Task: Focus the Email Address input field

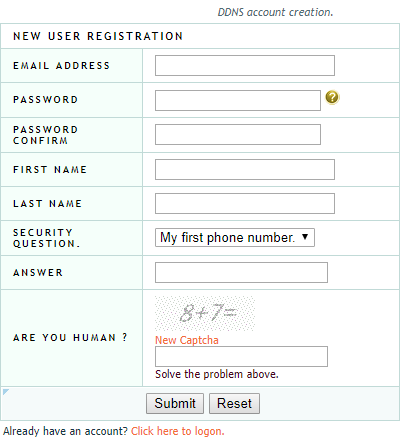Action: [x=245, y=65]
